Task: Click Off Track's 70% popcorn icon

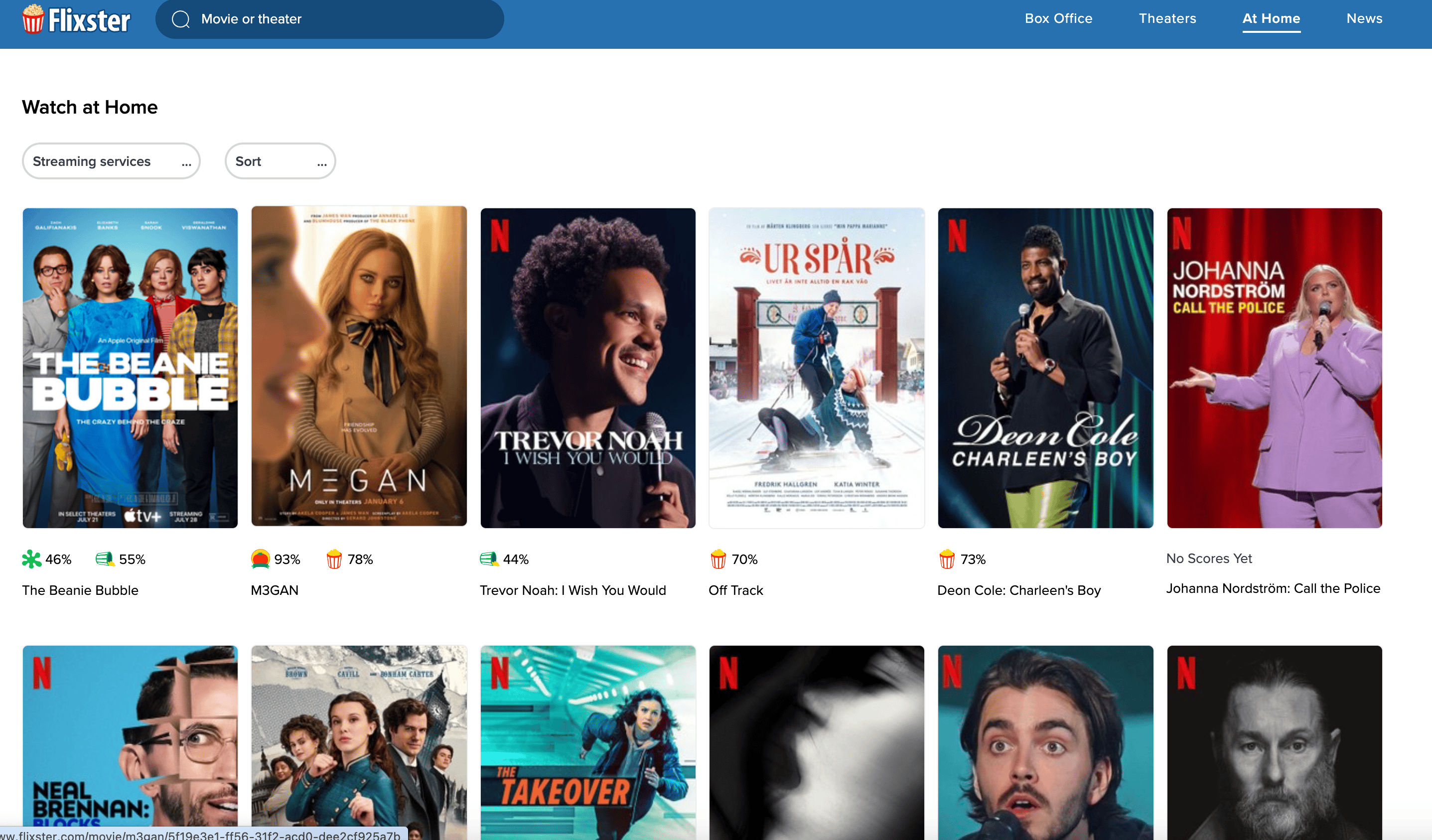Action: click(x=718, y=559)
